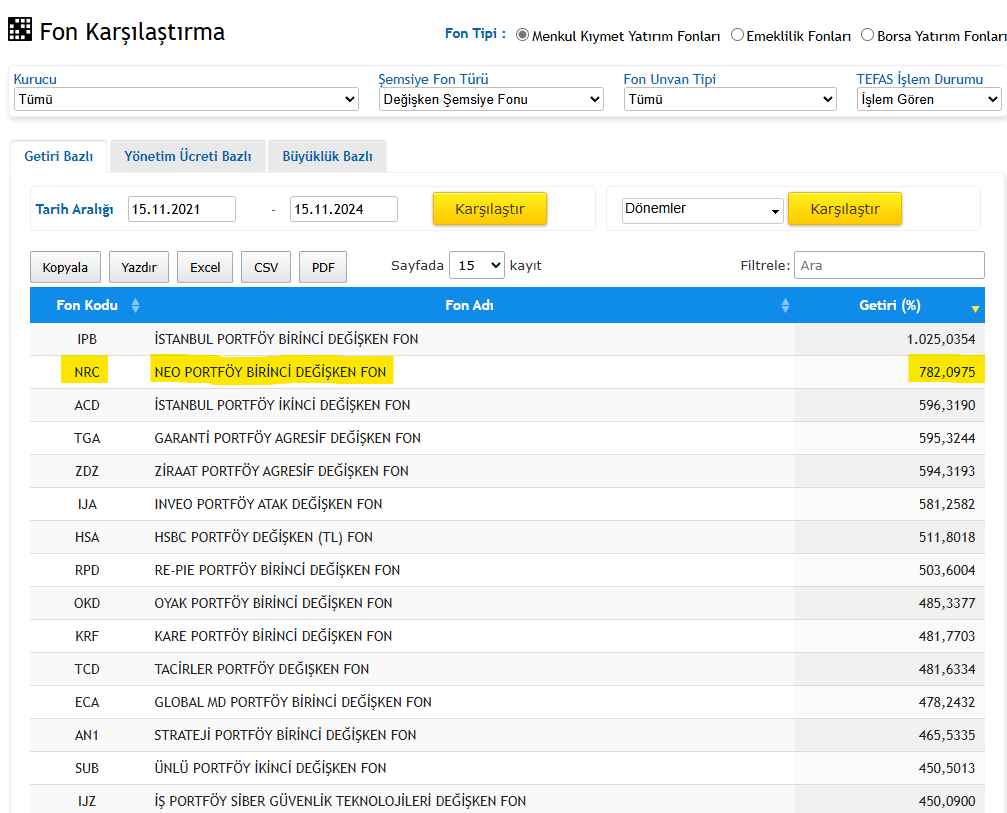Viewport: 1007px width, 813px height.
Task: Click fund code TCD
Action: click(87, 669)
